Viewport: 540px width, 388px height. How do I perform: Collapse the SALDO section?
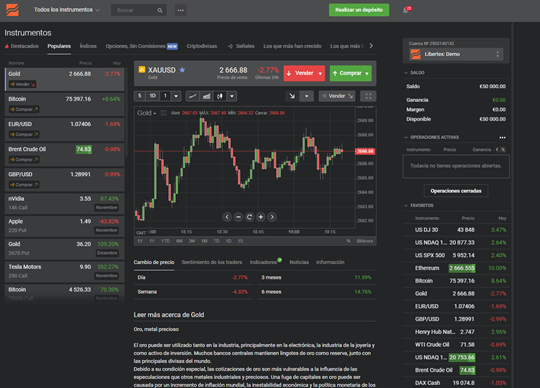click(406, 73)
